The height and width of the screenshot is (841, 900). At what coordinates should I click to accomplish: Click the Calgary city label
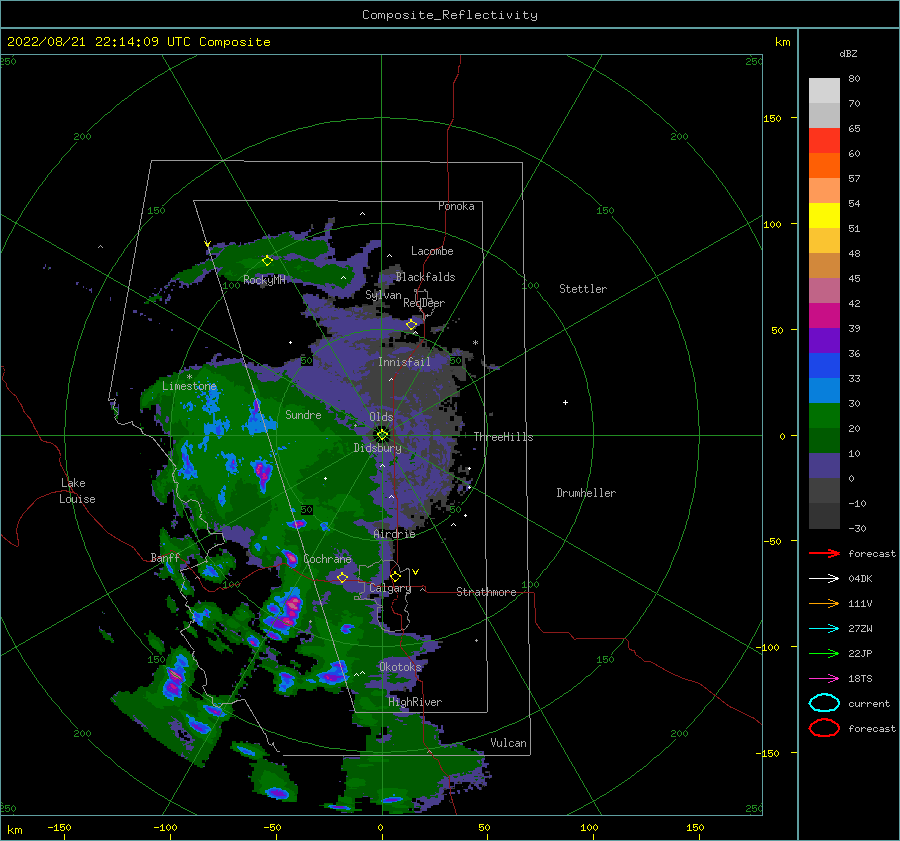tap(390, 588)
